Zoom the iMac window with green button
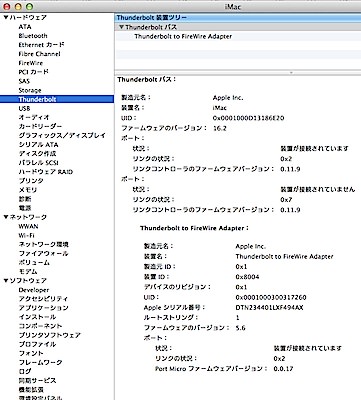 coord(29,6)
